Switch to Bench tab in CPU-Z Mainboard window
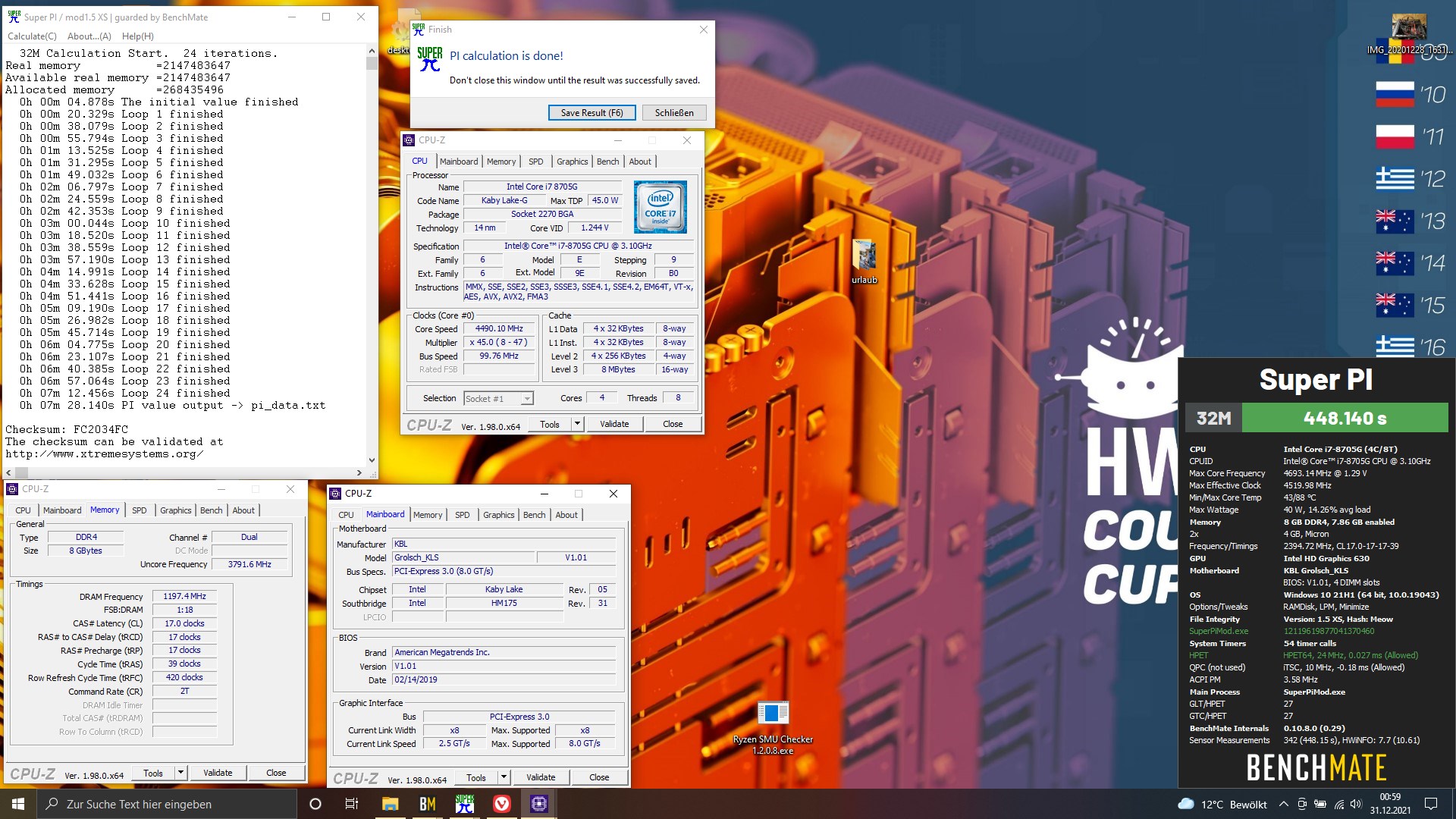Image resolution: width=1456 pixels, height=819 pixels. 534,515
